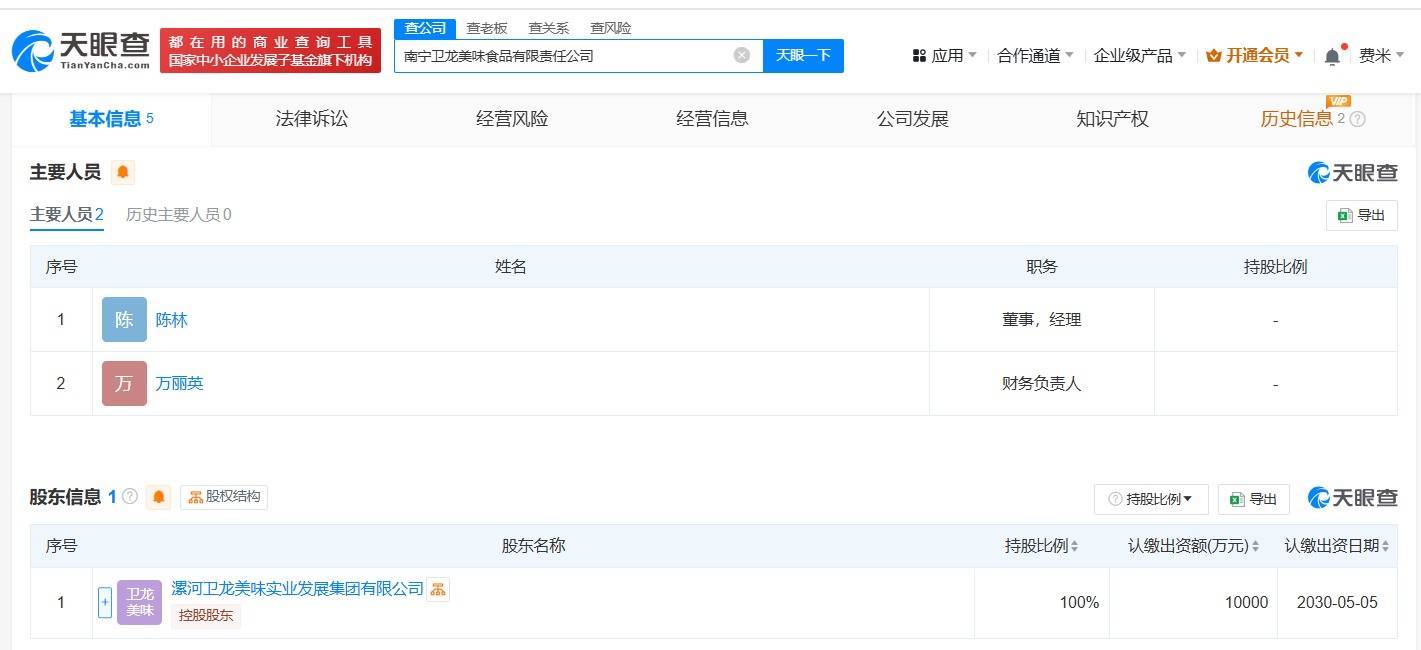Switch to the 基本信息 tab

(x=111, y=119)
